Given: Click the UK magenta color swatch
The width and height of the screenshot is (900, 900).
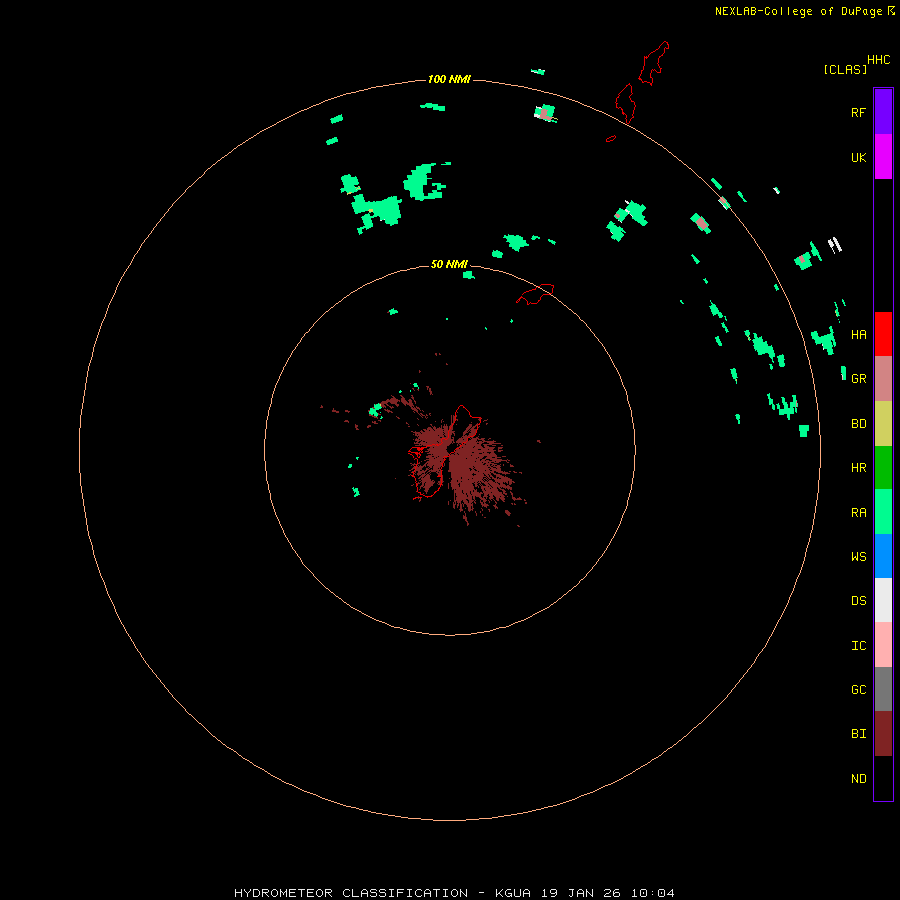Looking at the screenshot, I should [x=883, y=157].
